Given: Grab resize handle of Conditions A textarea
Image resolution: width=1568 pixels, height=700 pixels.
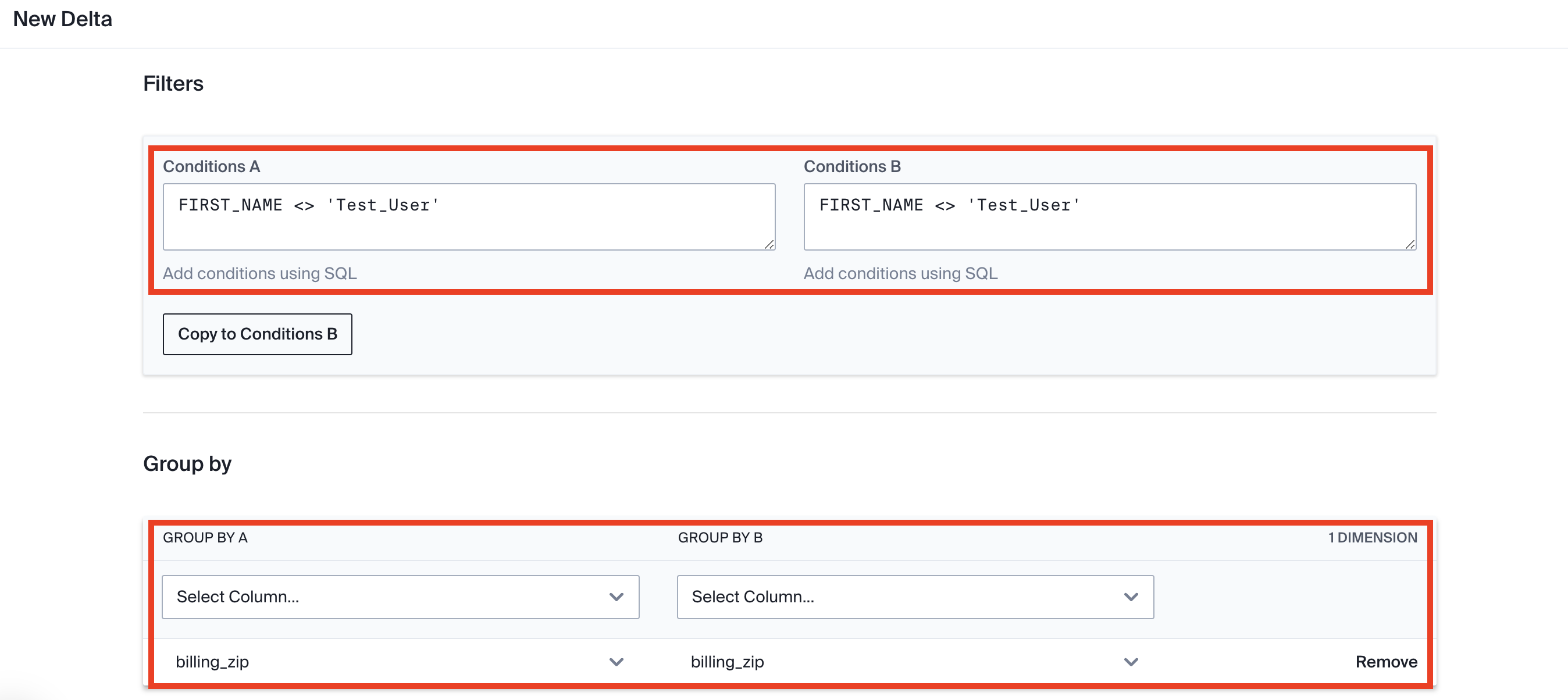Looking at the screenshot, I should click(769, 245).
